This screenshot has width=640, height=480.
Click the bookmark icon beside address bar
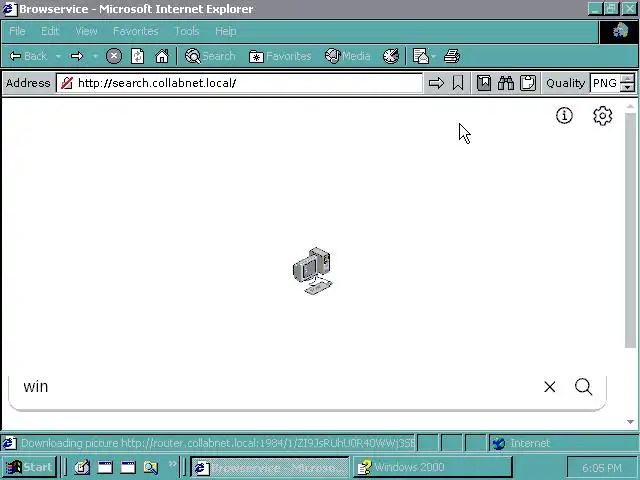point(458,83)
